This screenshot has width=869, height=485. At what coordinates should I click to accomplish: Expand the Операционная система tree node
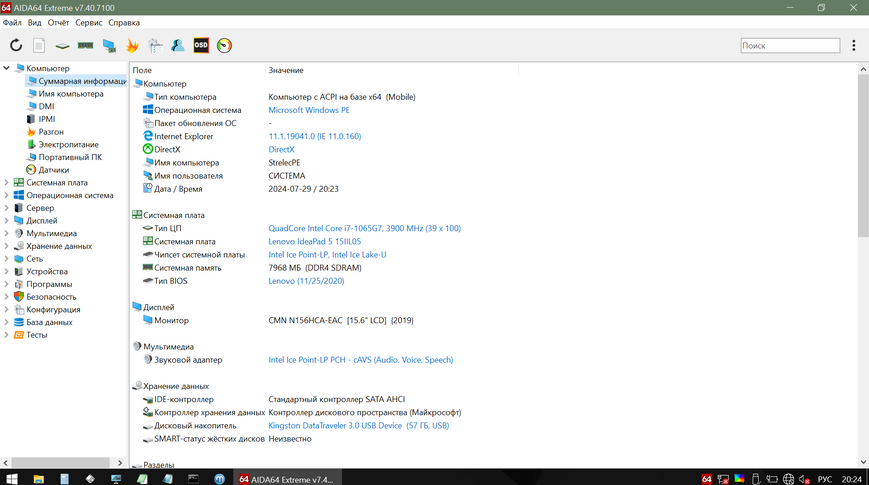coord(7,195)
